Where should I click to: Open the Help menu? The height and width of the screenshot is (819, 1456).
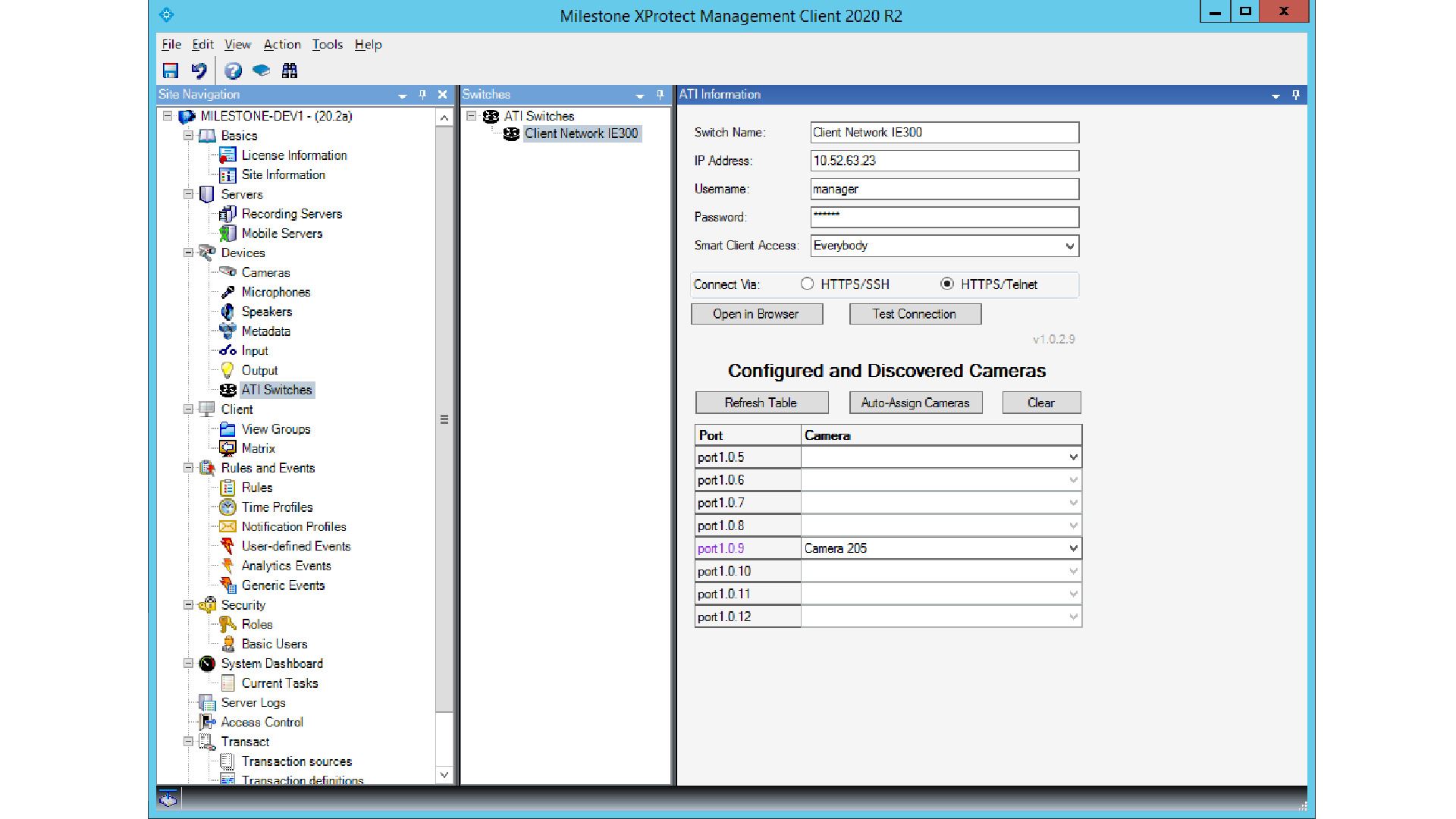coord(369,45)
